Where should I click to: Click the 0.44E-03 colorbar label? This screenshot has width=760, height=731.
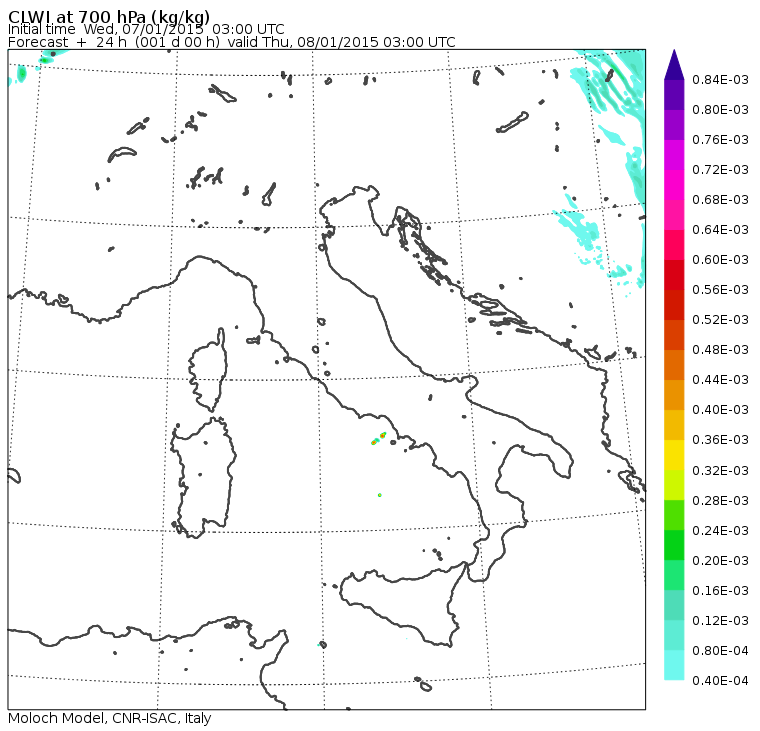point(720,380)
